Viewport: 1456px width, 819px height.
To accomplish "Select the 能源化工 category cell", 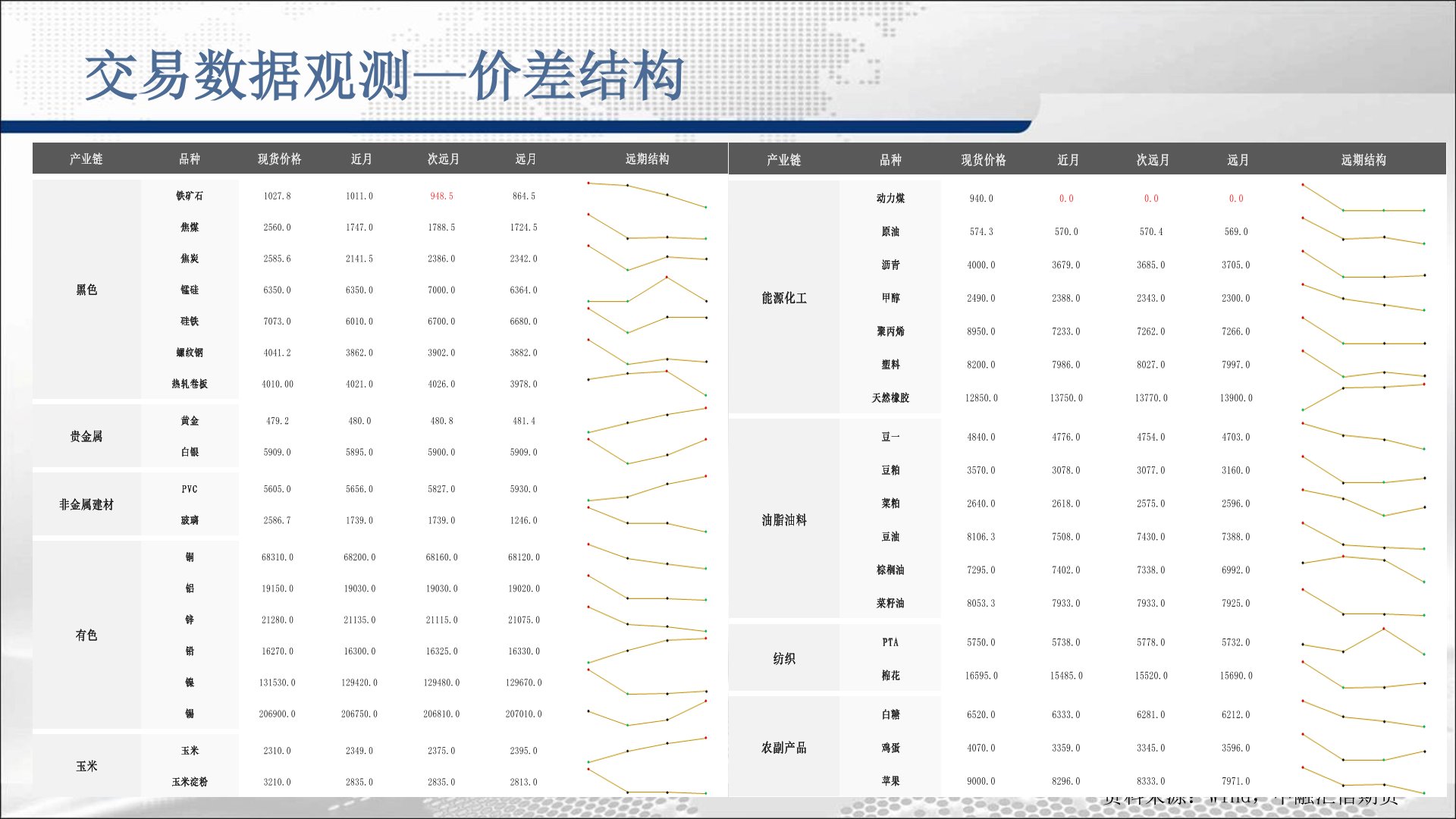I will tap(783, 298).
